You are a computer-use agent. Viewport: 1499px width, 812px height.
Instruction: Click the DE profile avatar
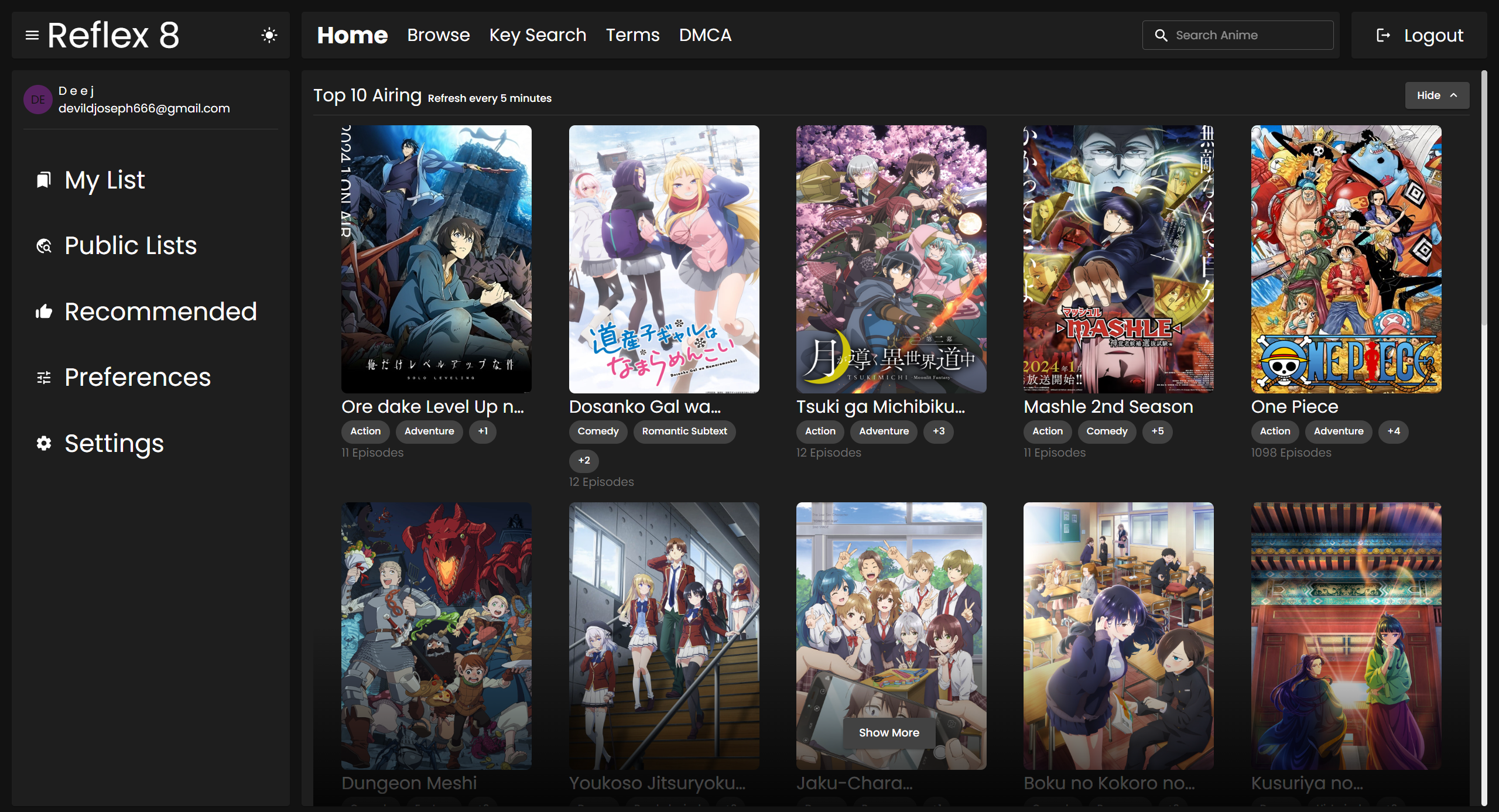point(38,100)
